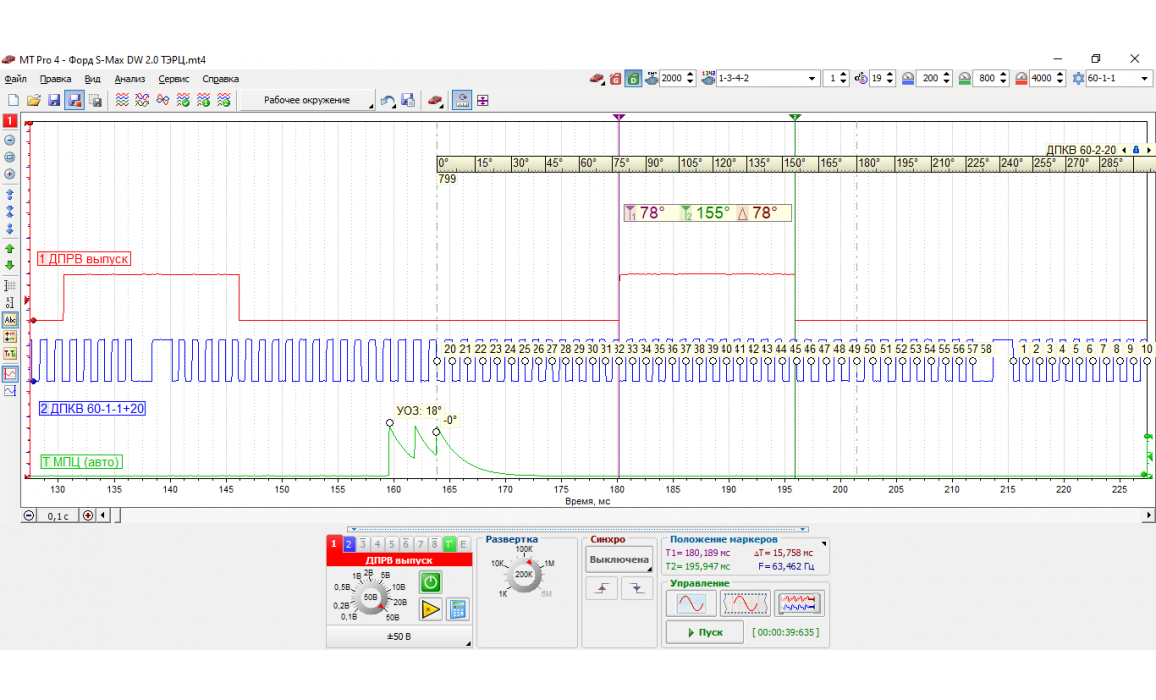The width and height of the screenshot is (1156, 700).
Task: Click the open file folder icon
Action: coord(33,100)
